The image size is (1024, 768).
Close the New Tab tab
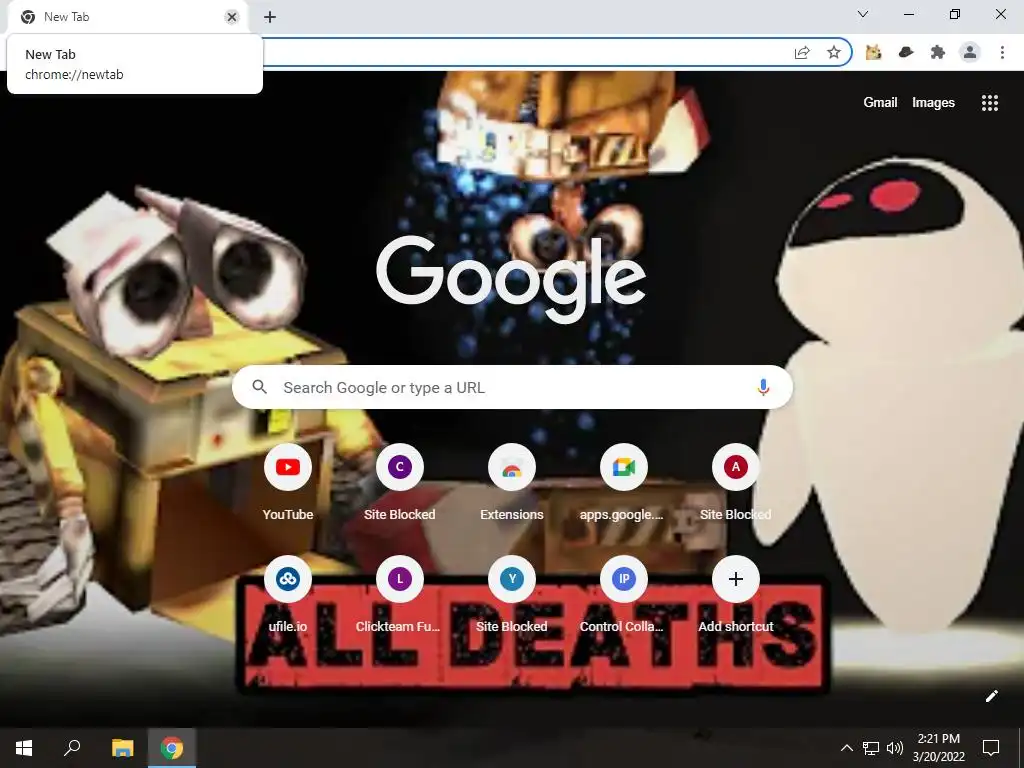pos(231,18)
